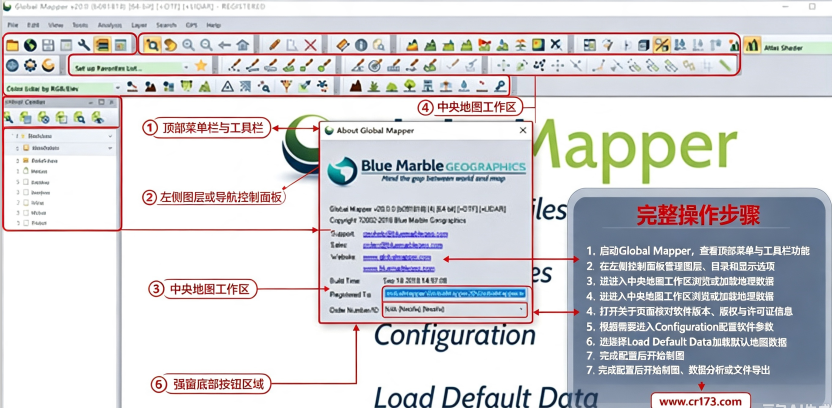Click the gear icon beside the globe button
The width and height of the screenshot is (832, 408).
[x=30, y=65]
